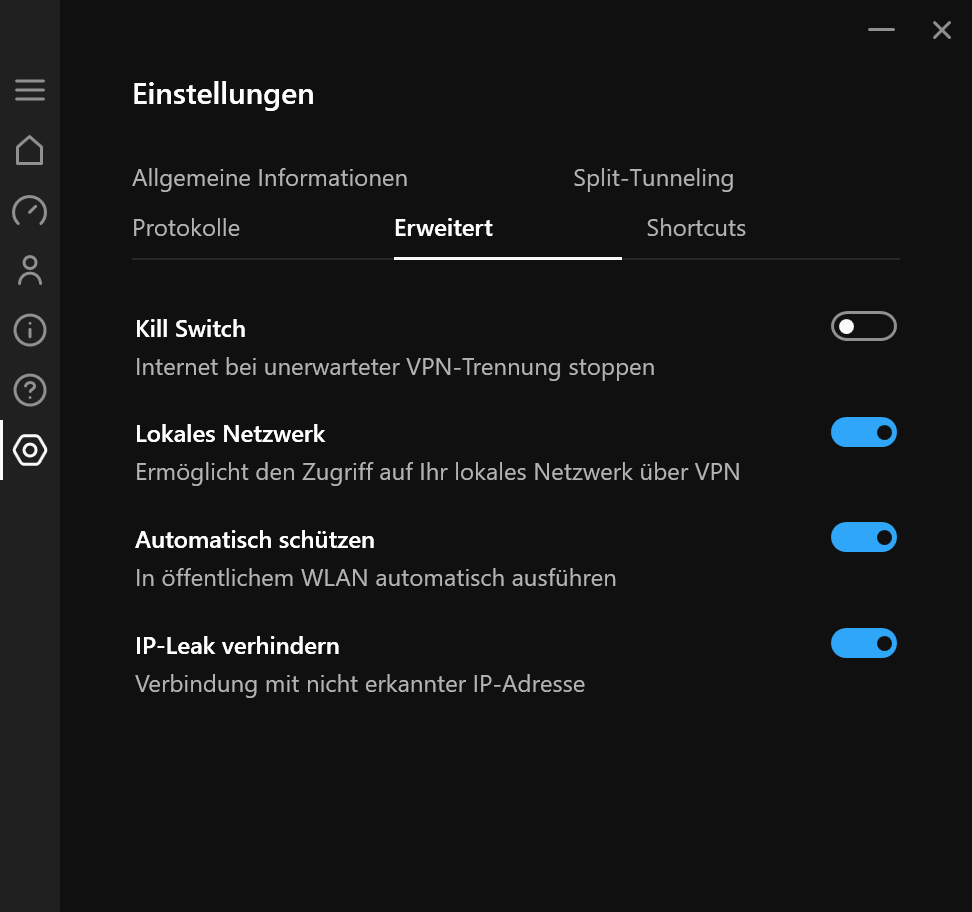Click the Kill Switch label
The width and height of the screenshot is (972, 912).
click(x=190, y=329)
